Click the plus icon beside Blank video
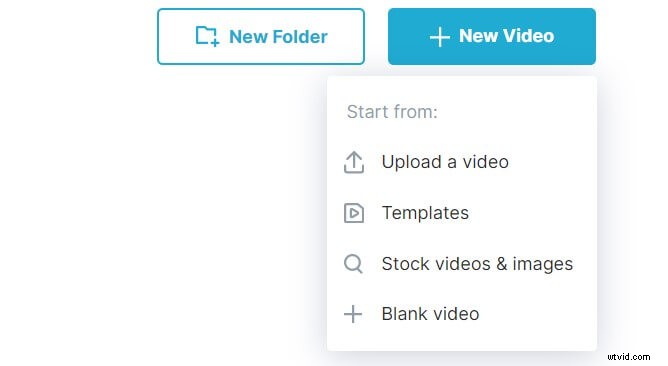668x366 pixels. tap(353, 314)
